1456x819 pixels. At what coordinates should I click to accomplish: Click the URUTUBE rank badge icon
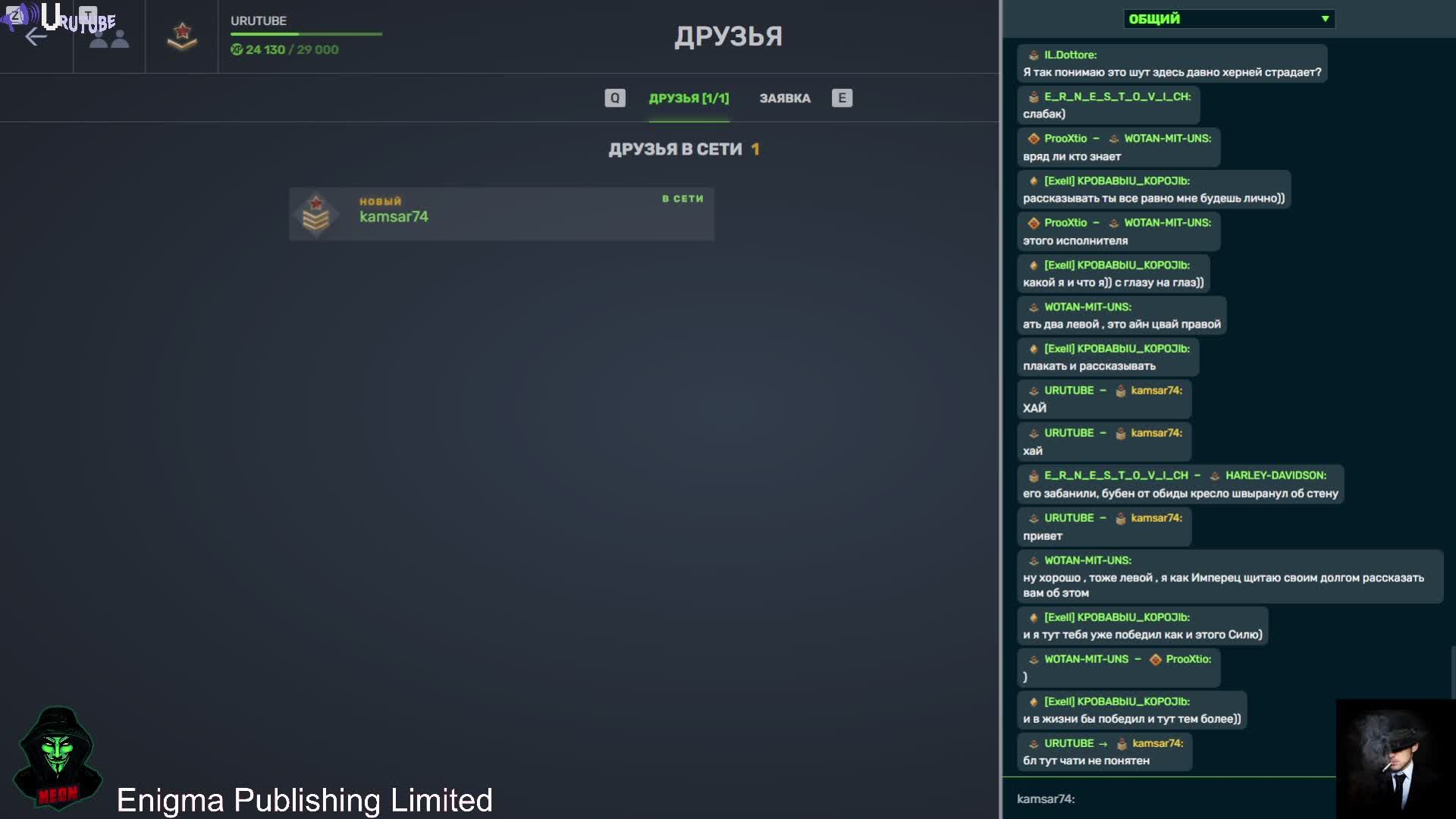pos(182,36)
